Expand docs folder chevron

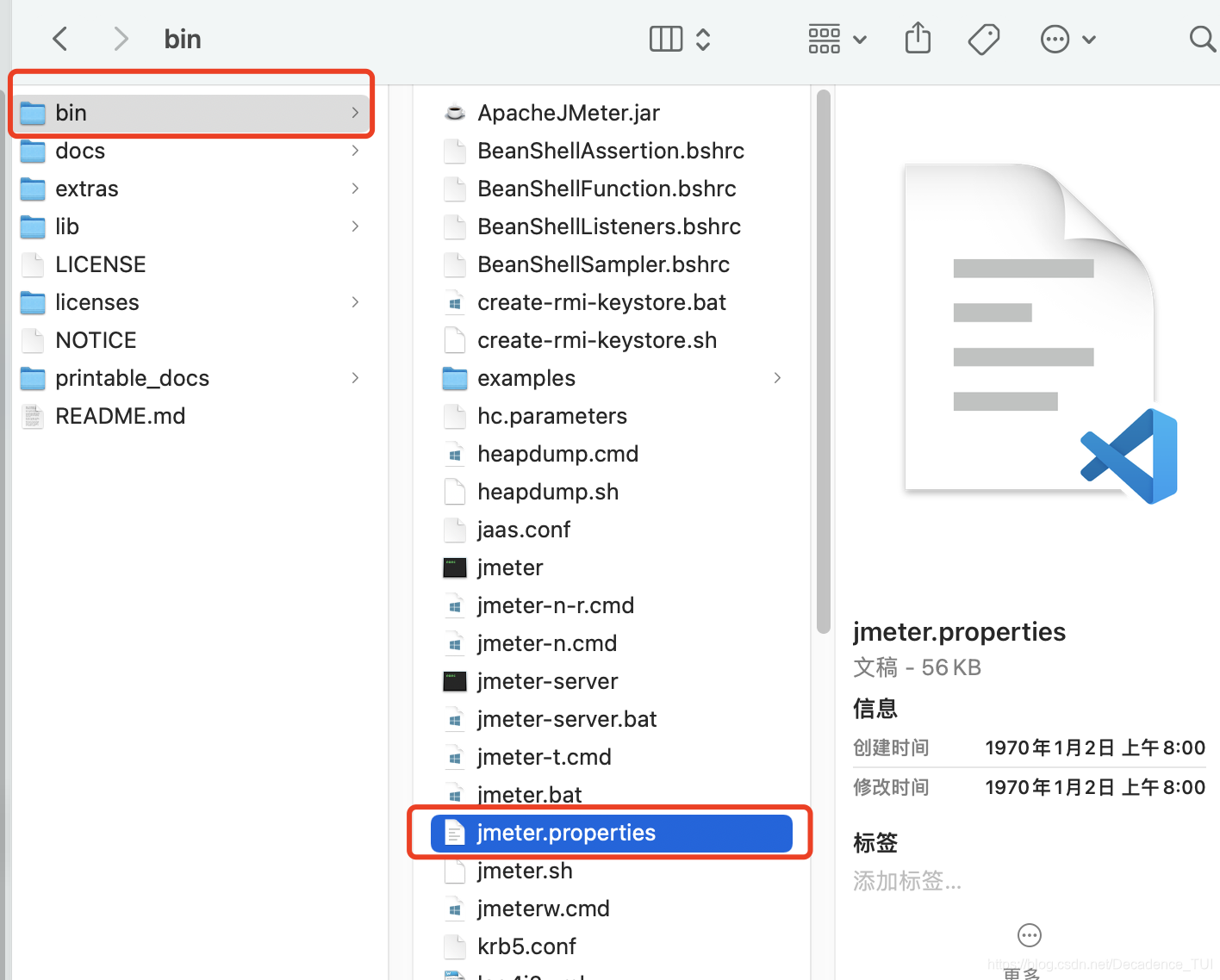click(x=355, y=151)
